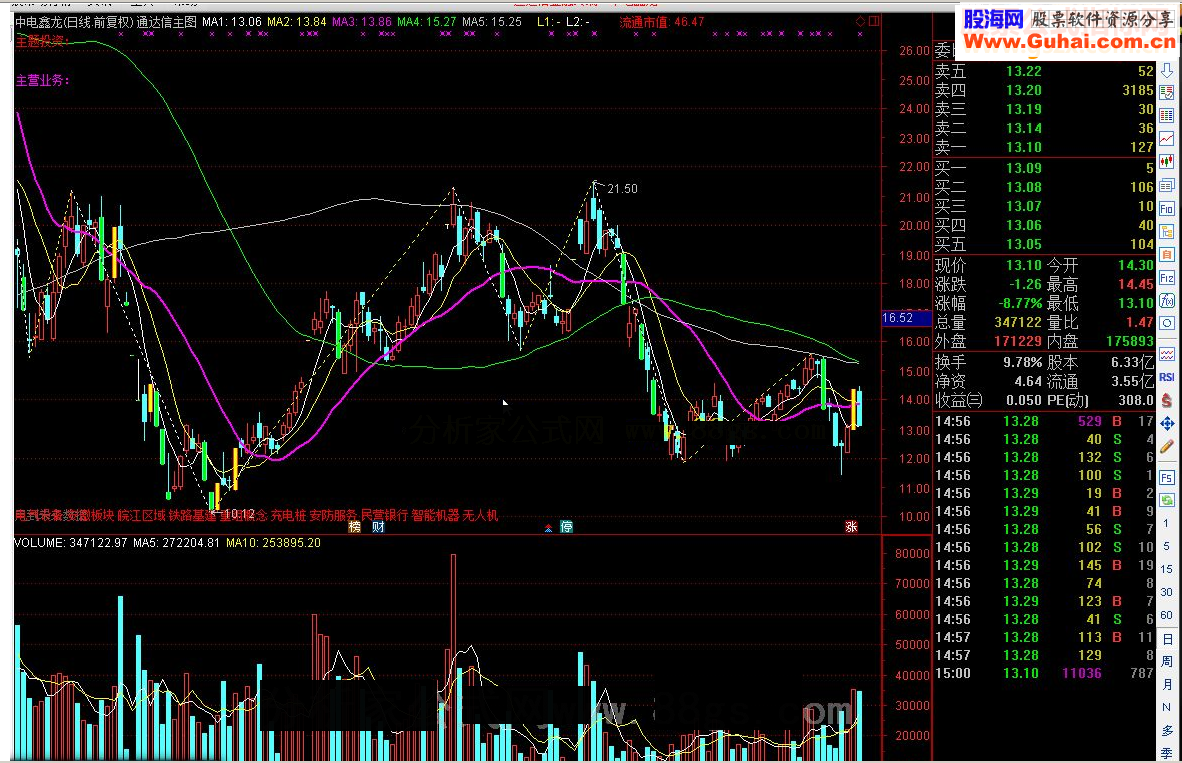
Task: Switch to 1-minute period
Action: 1167,523
